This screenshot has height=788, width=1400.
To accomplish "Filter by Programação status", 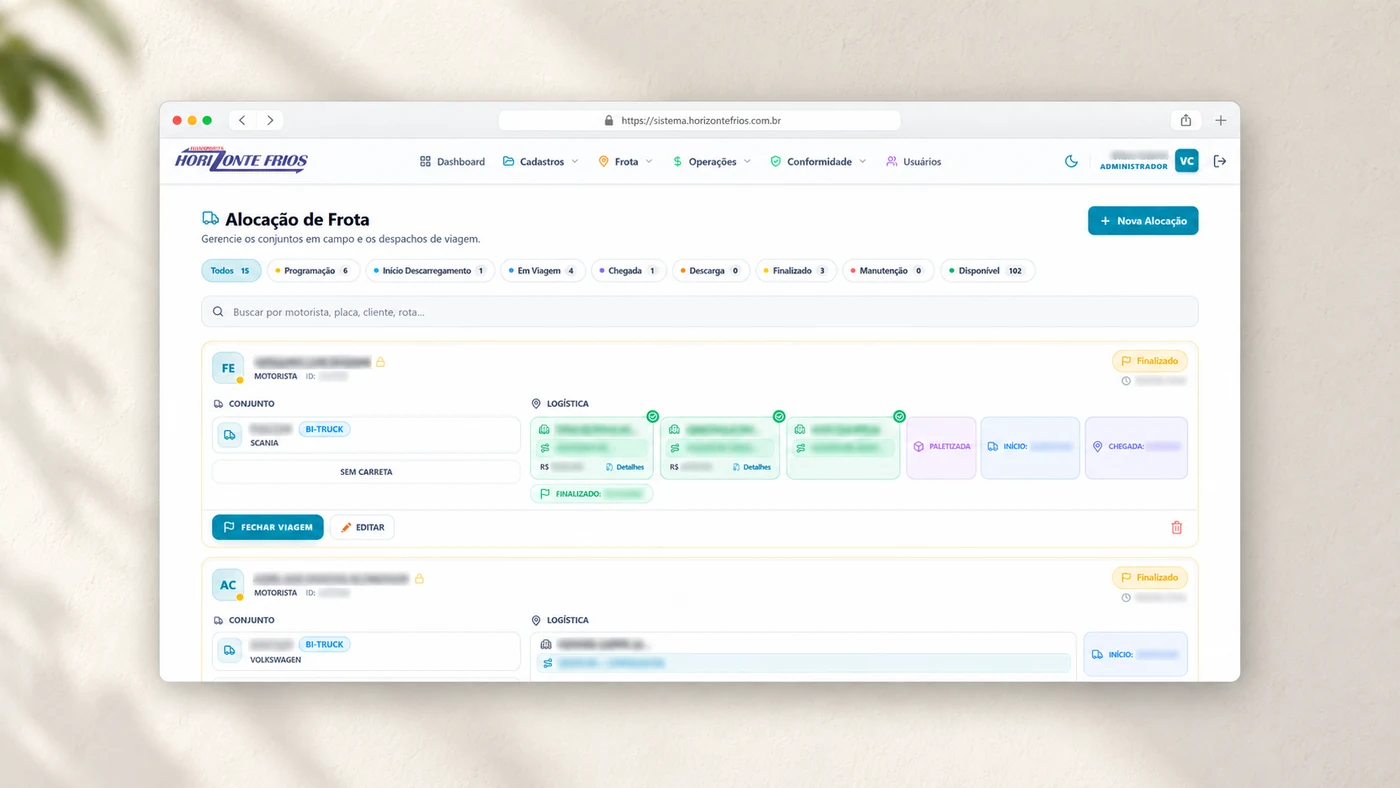I will (x=314, y=271).
